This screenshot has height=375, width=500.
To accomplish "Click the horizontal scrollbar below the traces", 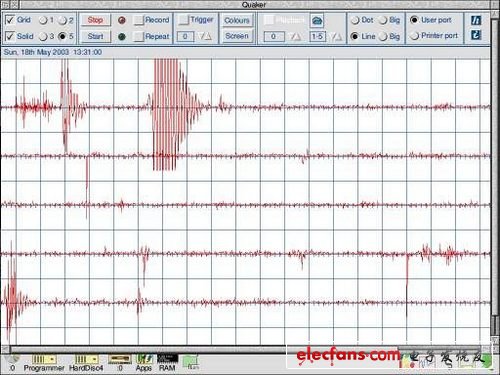I will point(247,349).
